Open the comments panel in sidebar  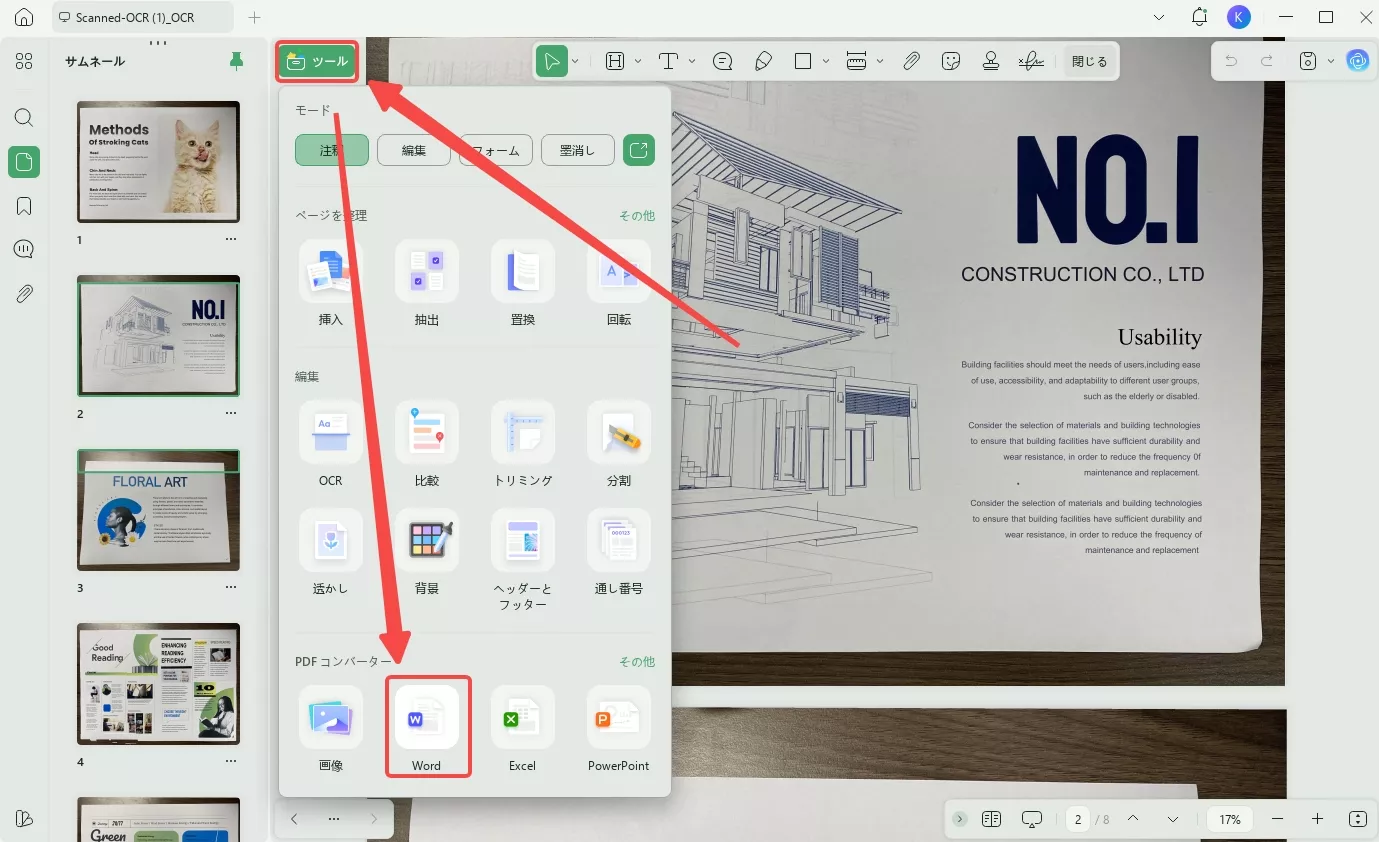coord(24,249)
